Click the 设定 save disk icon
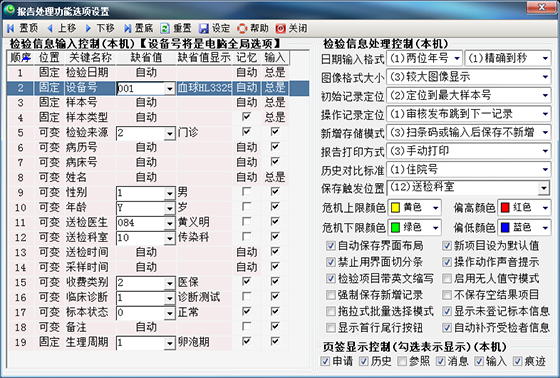 click(204, 28)
